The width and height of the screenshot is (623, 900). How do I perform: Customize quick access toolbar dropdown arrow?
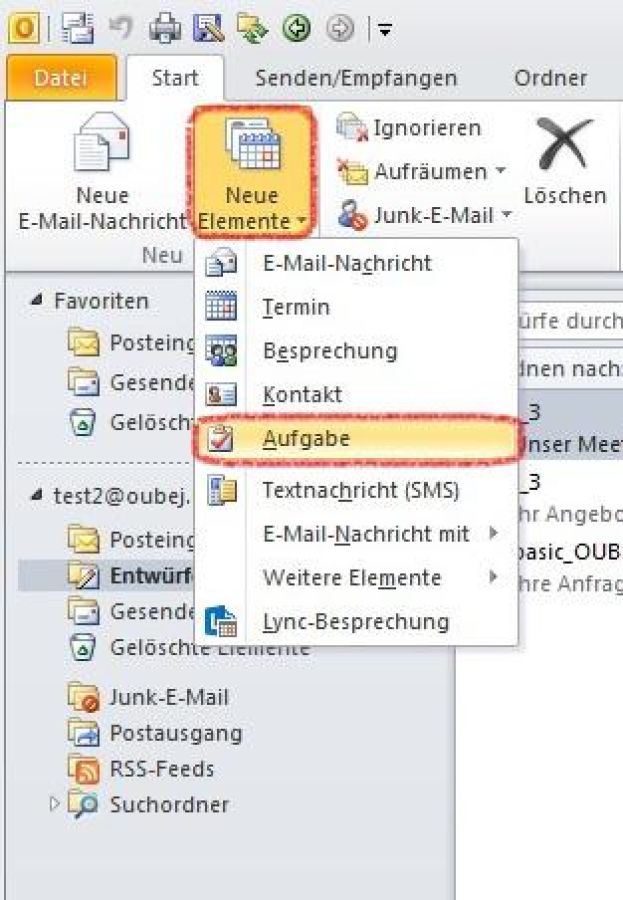tap(385, 29)
